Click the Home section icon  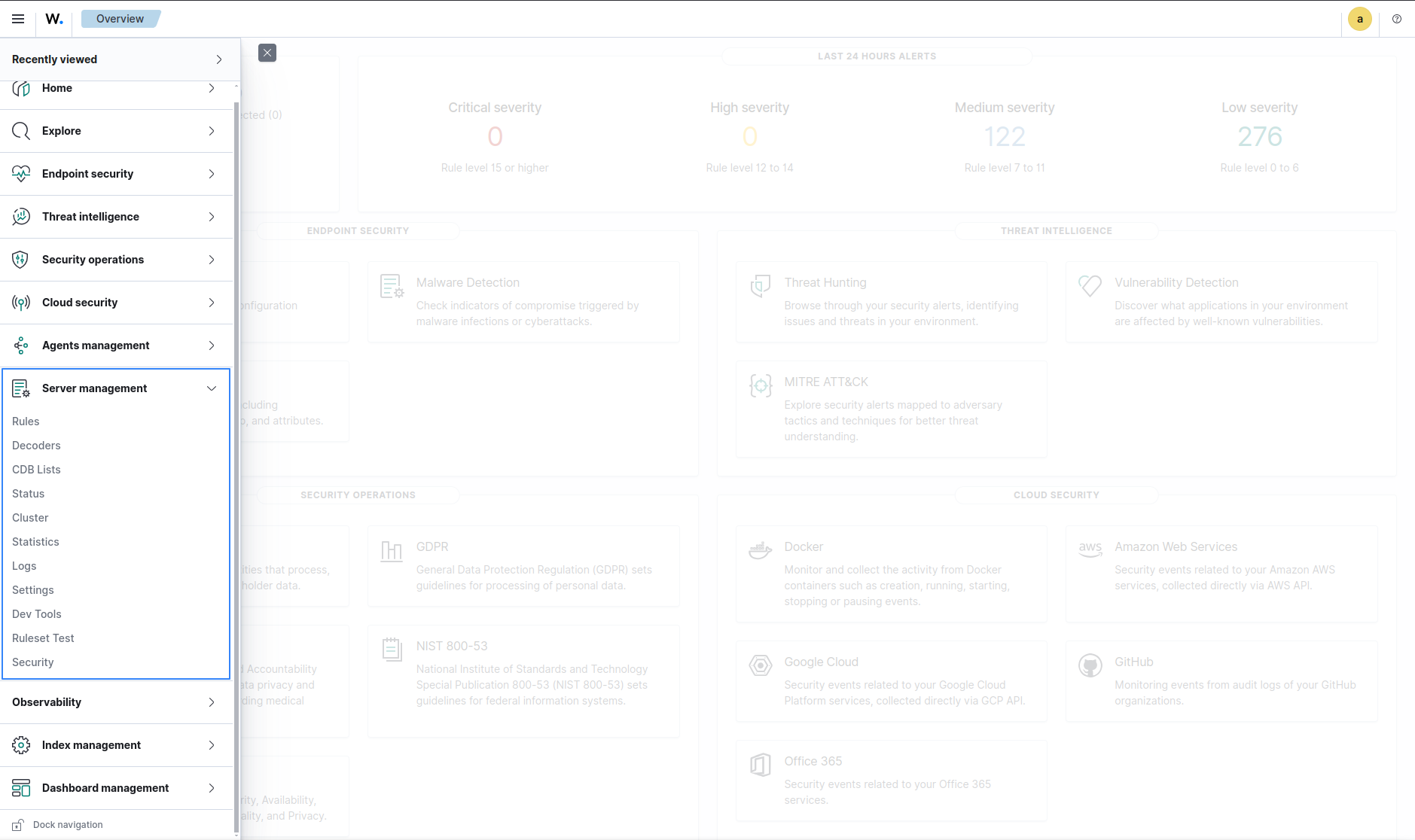pyautogui.click(x=21, y=88)
